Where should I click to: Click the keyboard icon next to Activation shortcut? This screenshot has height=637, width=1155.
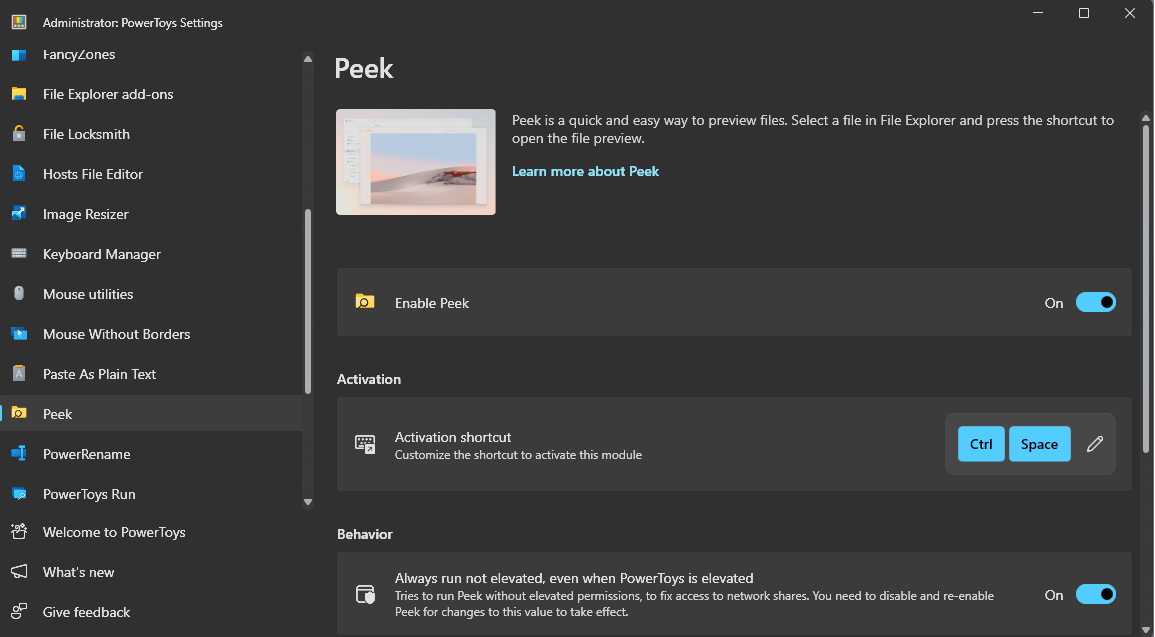click(365, 443)
